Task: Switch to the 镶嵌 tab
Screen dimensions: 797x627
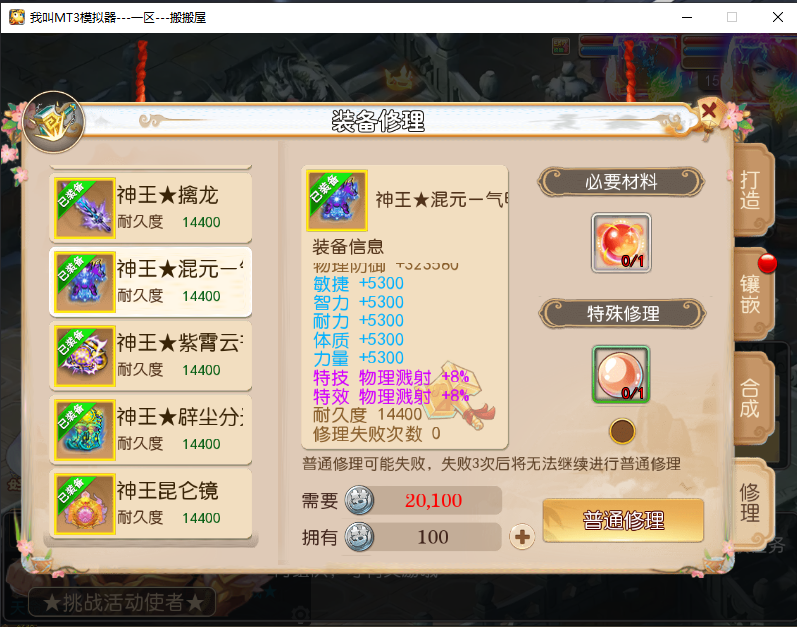Action: (752, 294)
